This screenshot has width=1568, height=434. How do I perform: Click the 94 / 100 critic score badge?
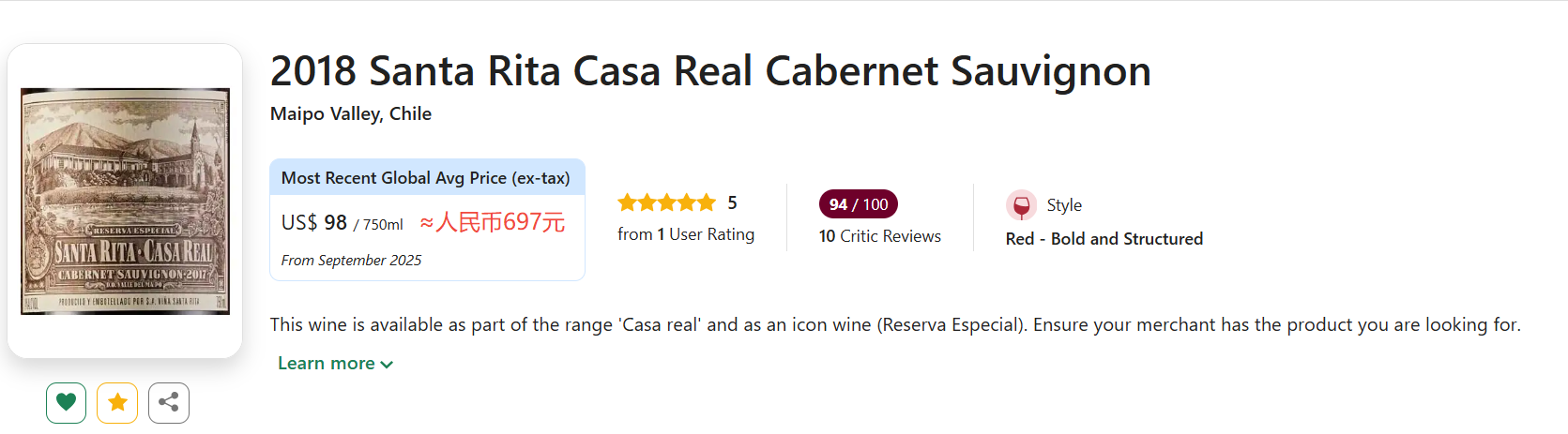click(859, 204)
